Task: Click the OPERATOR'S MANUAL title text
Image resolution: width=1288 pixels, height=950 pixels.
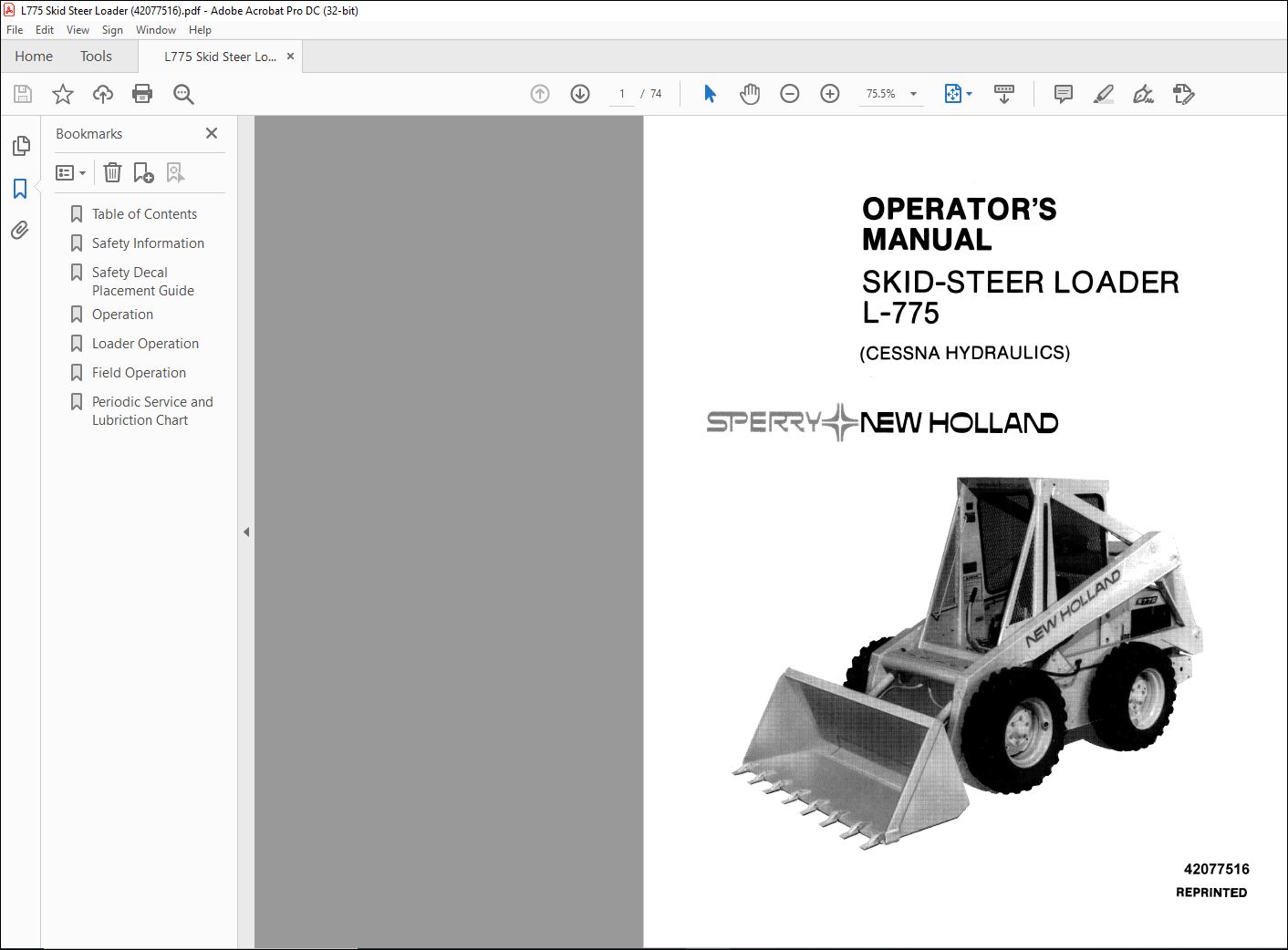Action: pyautogui.click(x=959, y=224)
